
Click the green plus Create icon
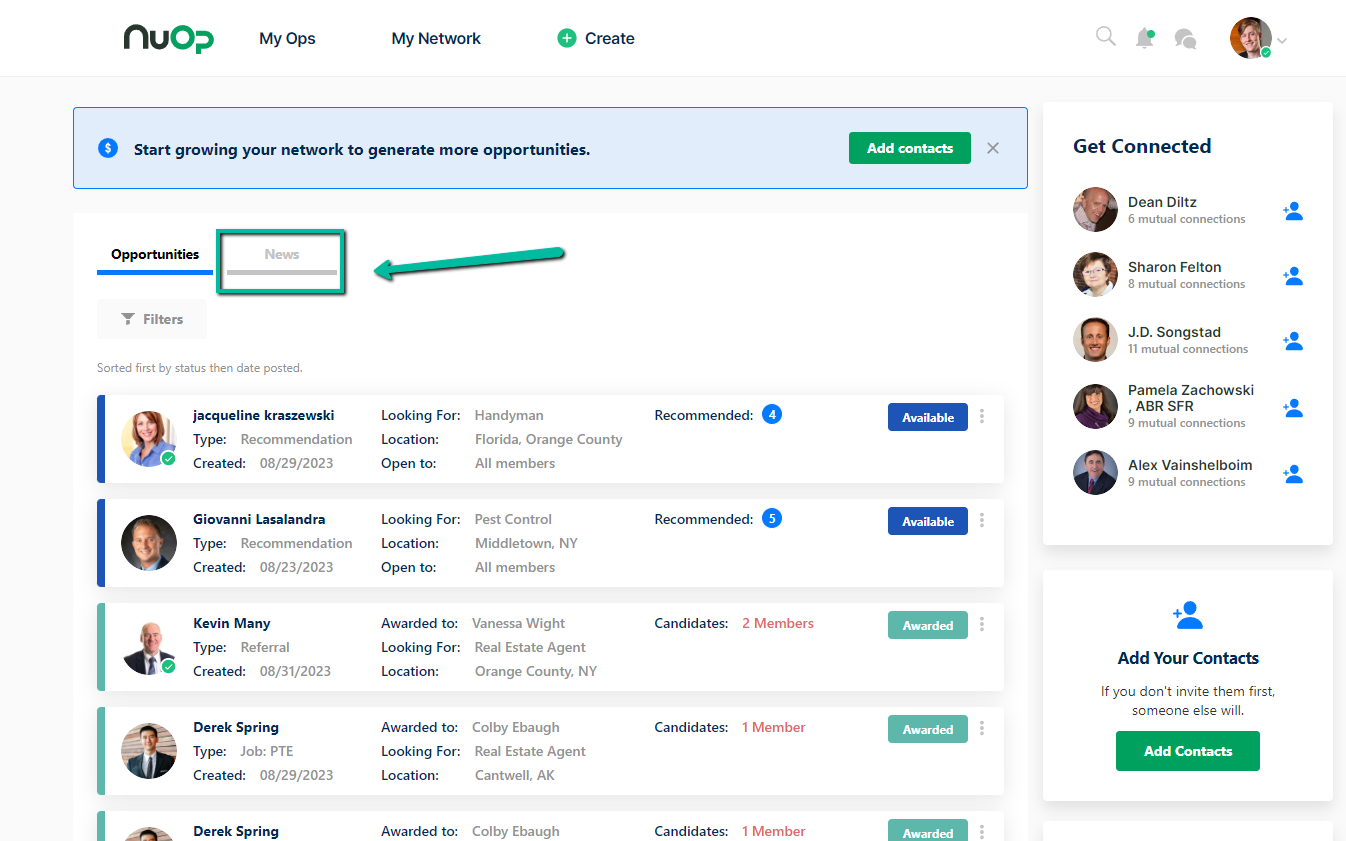pos(566,38)
